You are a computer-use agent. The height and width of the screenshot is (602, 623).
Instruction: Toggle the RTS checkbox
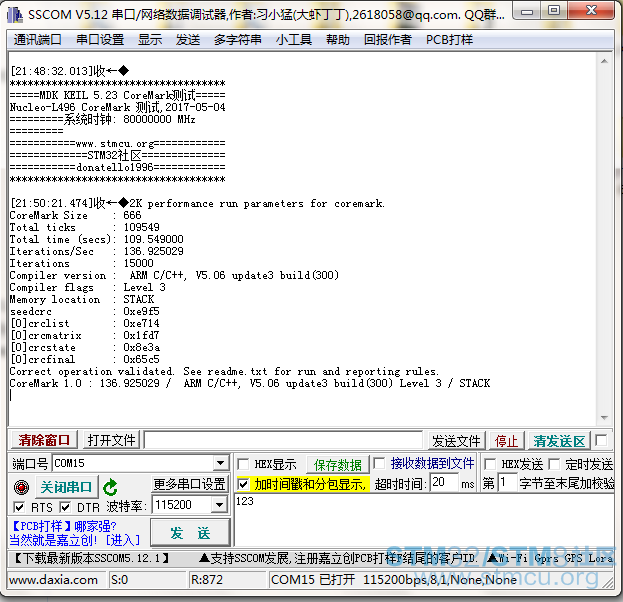[x=19, y=507]
